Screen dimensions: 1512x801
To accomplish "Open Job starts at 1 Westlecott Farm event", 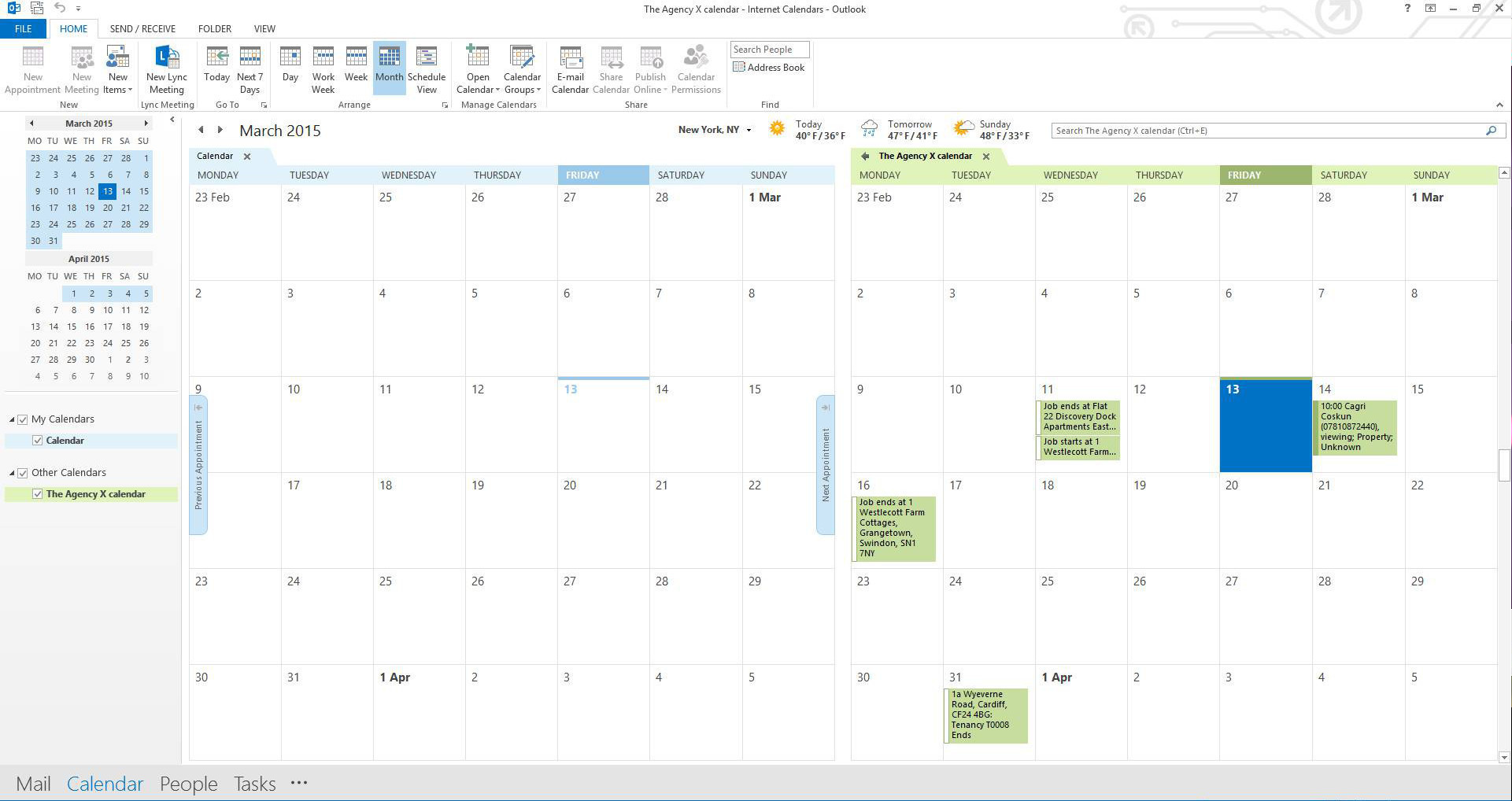I will [x=1079, y=447].
